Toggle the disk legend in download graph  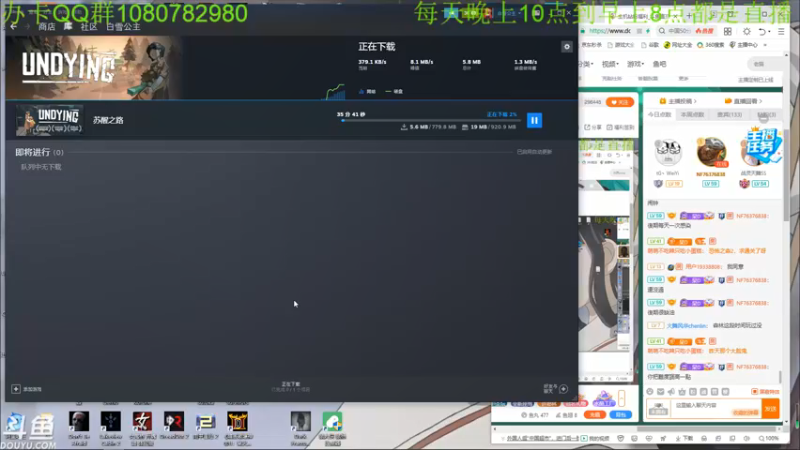[x=394, y=91]
